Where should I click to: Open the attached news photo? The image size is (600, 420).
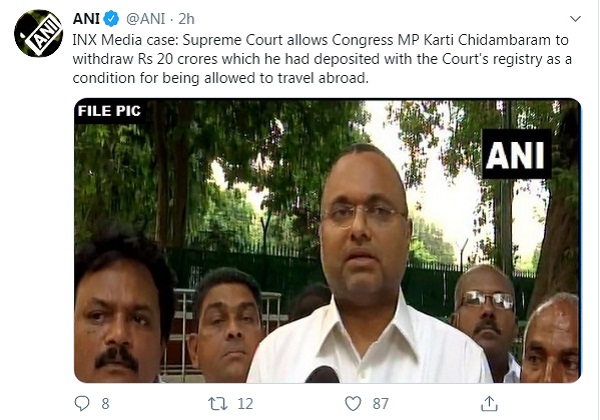click(x=328, y=241)
